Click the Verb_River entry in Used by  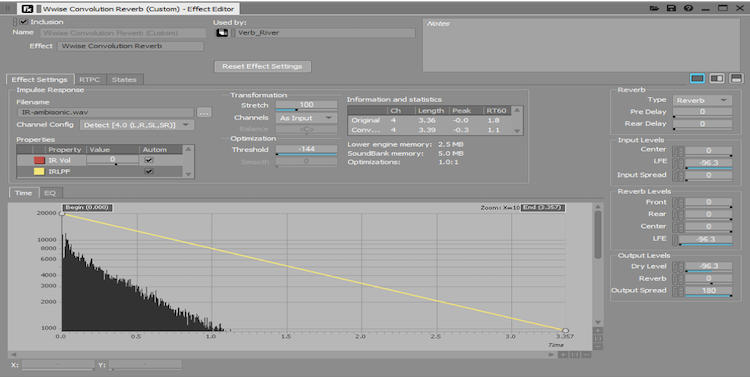(323, 33)
